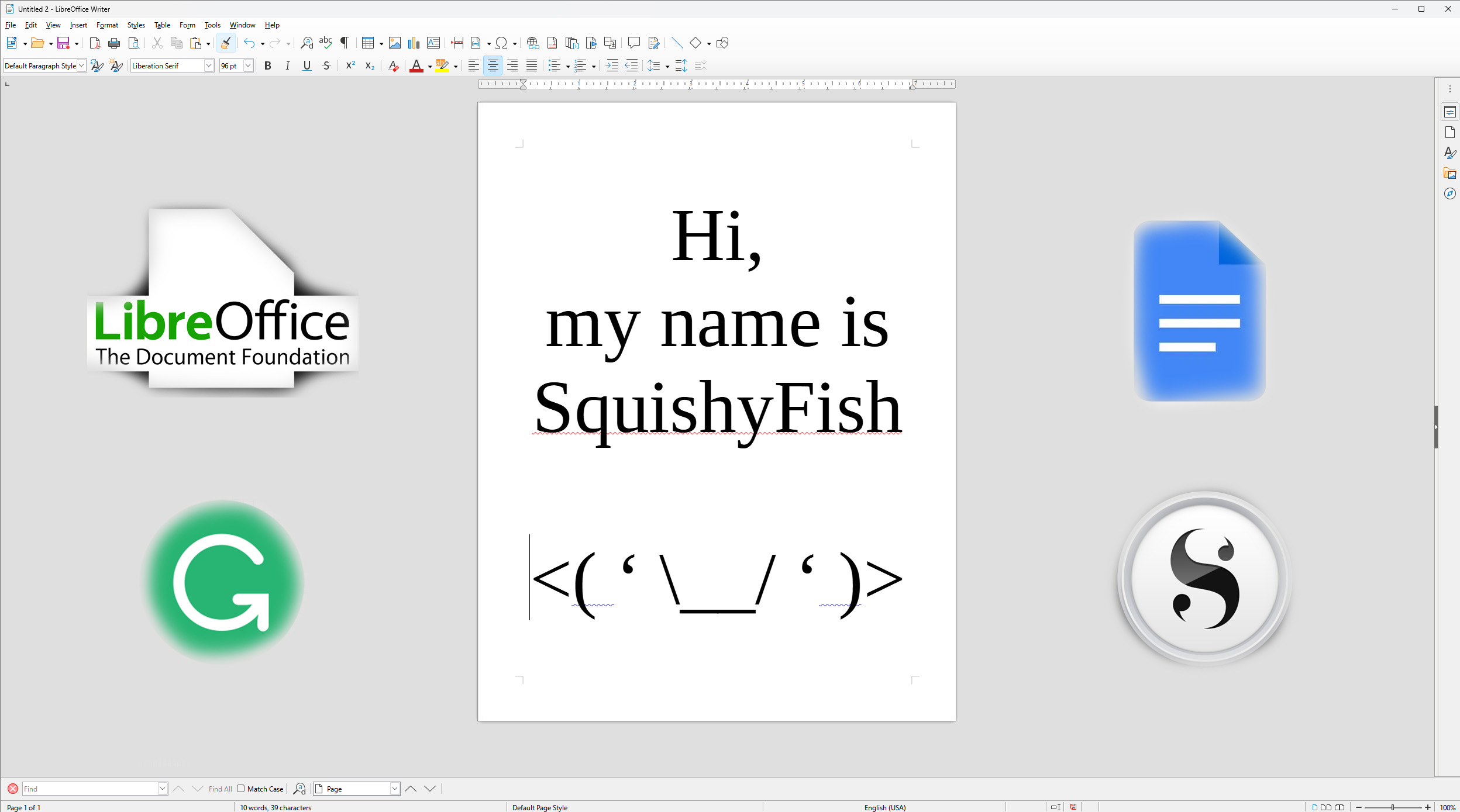Image resolution: width=1460 pixels, height=812 pixels.
Task: Click the Save document icon
Action: pos(63,43)
